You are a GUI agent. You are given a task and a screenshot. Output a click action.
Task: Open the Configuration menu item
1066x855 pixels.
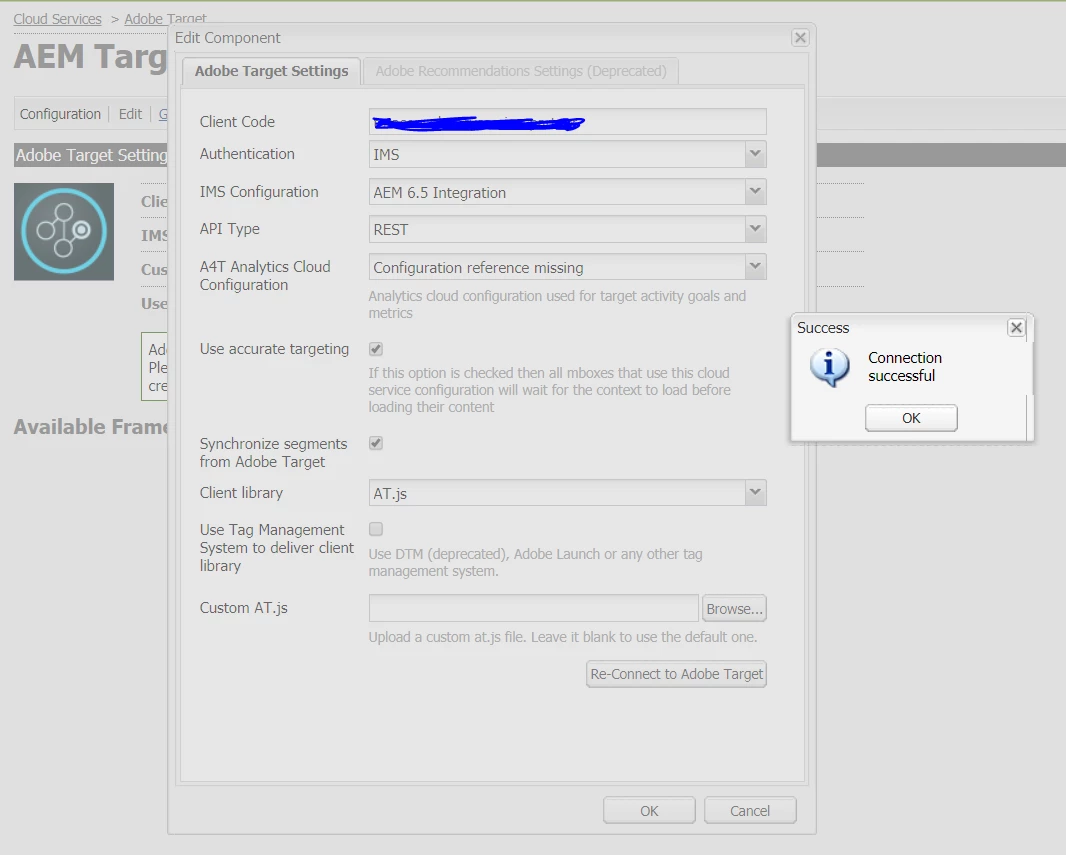pos(60,114)
